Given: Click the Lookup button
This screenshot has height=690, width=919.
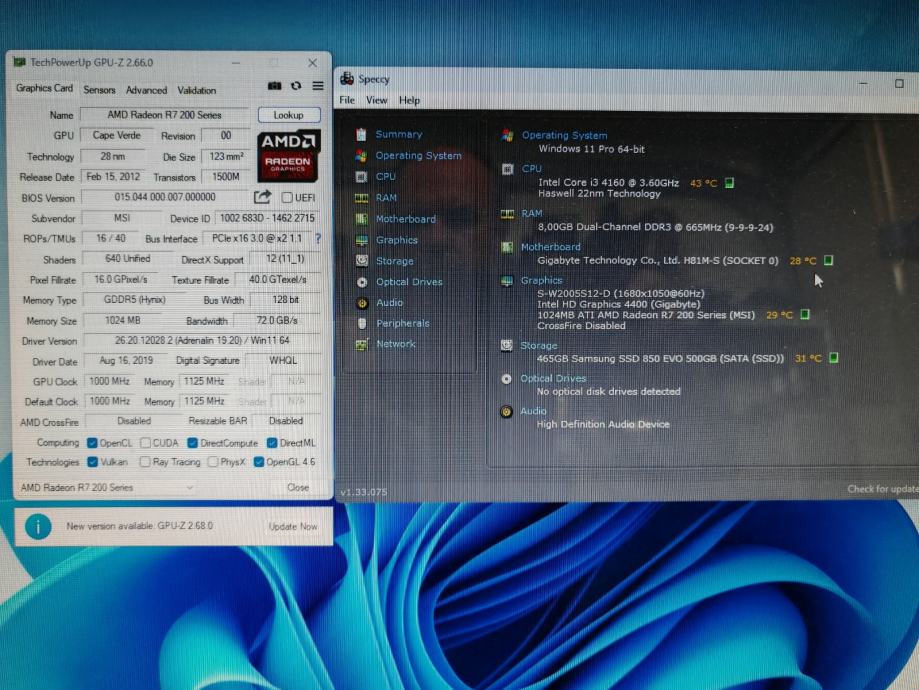Looking at the screenshot, I should [x=289, y=115].
